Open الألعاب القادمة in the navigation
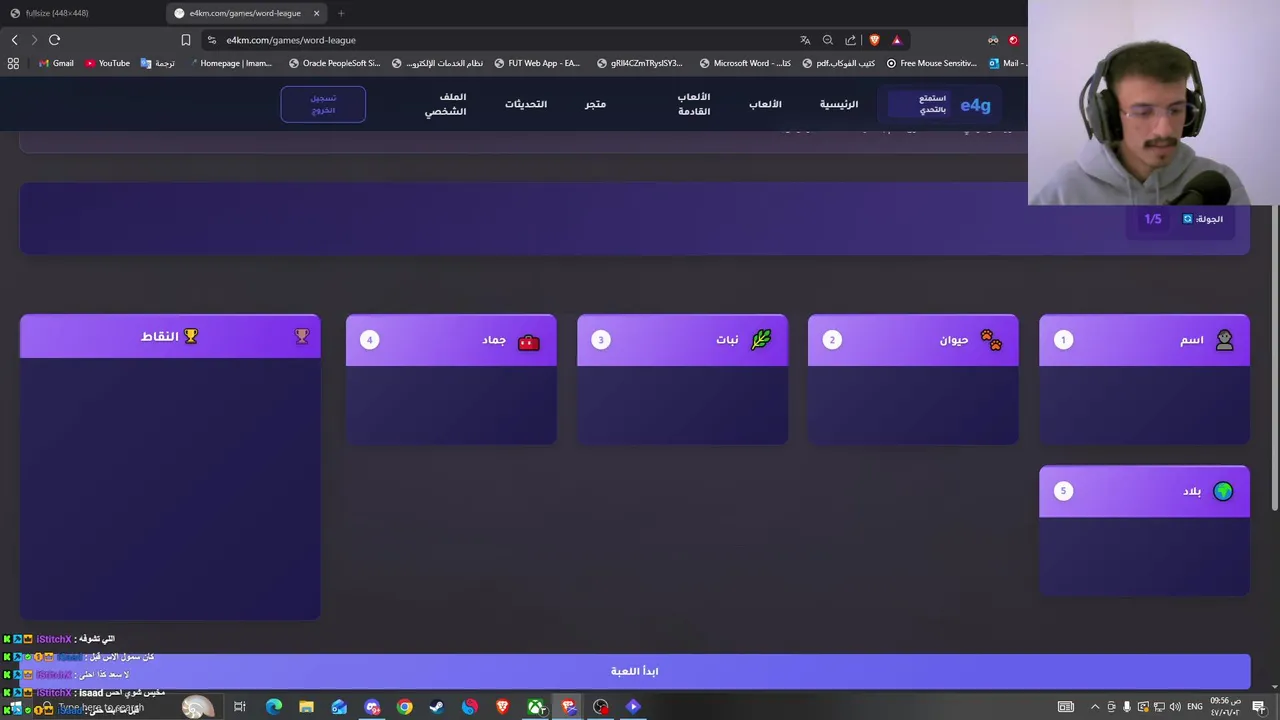The image size is (1280, 720). (x=694, y=104)
